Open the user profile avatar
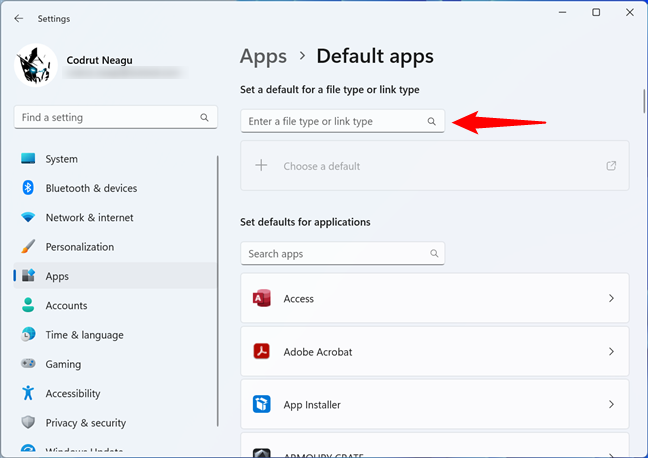The image size is (648, 458). pyautogui.click(x=37, y=65)
